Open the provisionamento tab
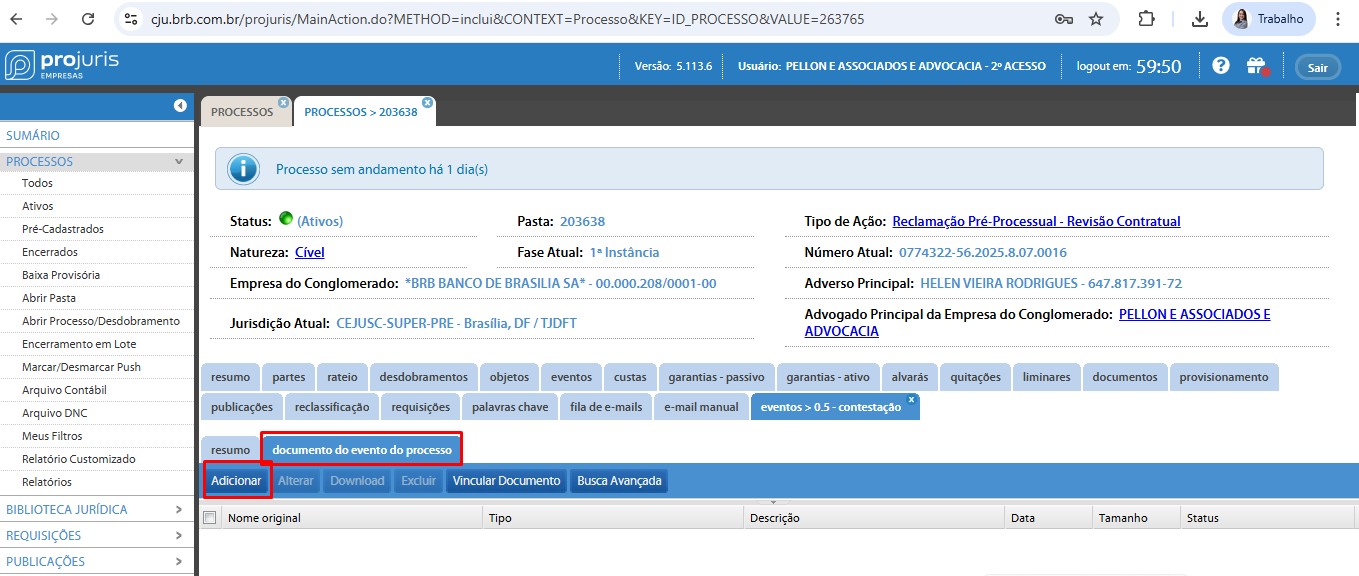The height and width of the screenshot is (576, 1359). (1223, 377)
